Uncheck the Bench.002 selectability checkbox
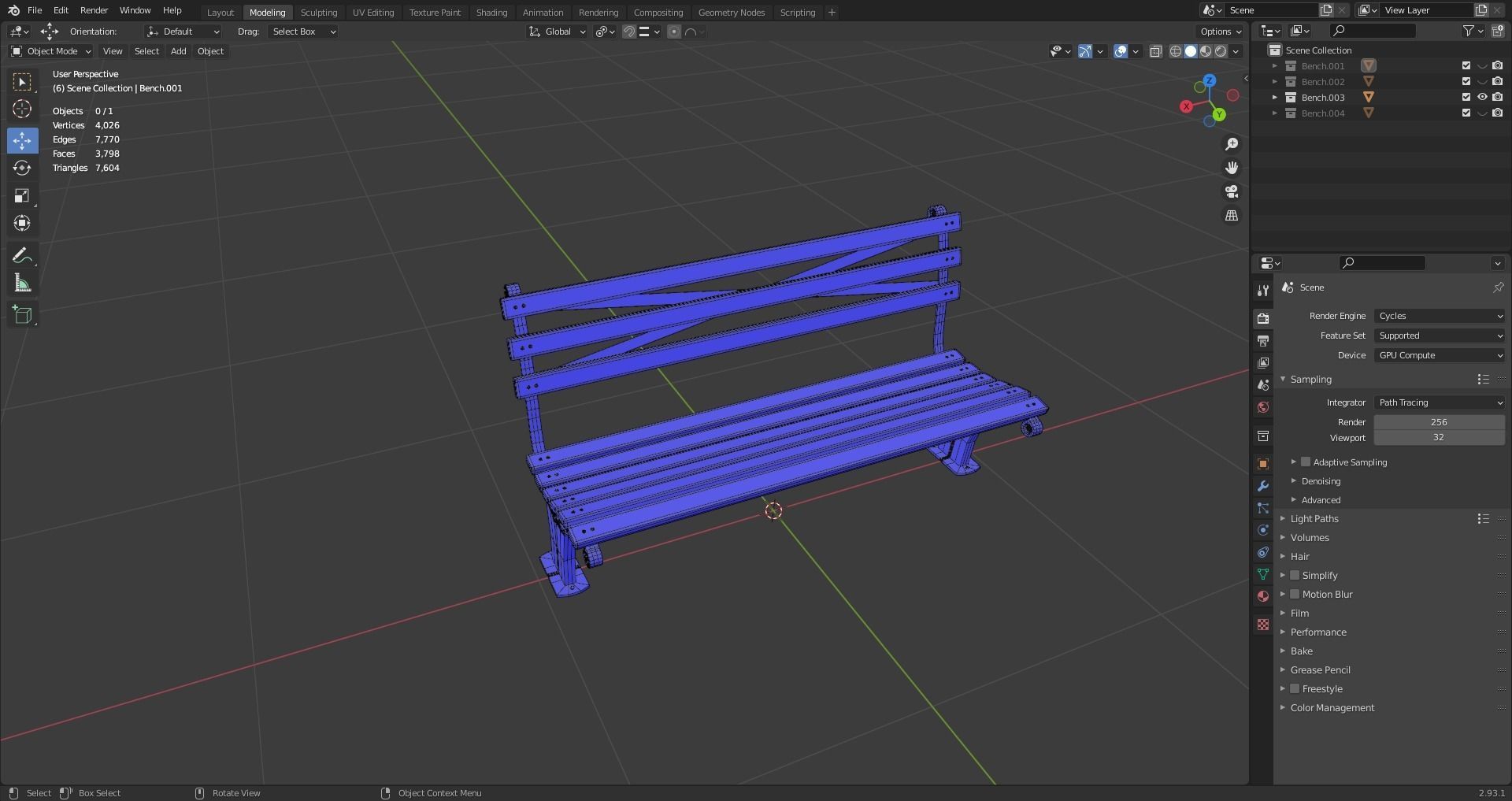Image resolution: width=1512 pixels, height=801 pixels. (1466, 81)
